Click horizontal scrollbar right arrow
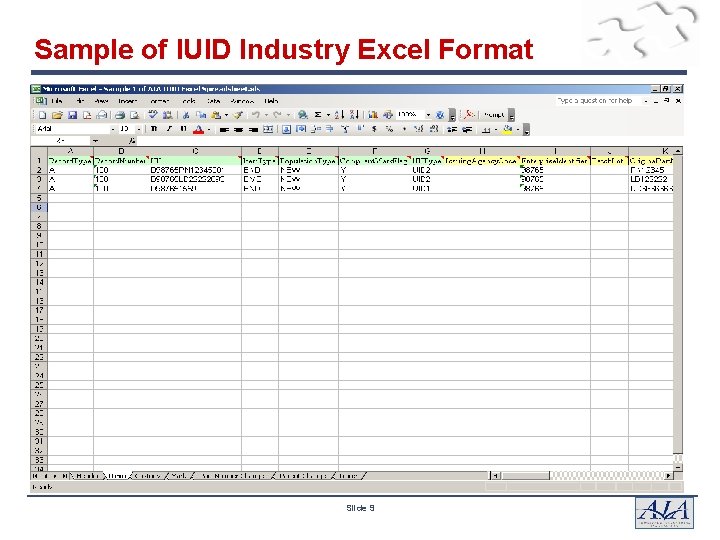Screen dimensions: 720x540 (669, 476)
